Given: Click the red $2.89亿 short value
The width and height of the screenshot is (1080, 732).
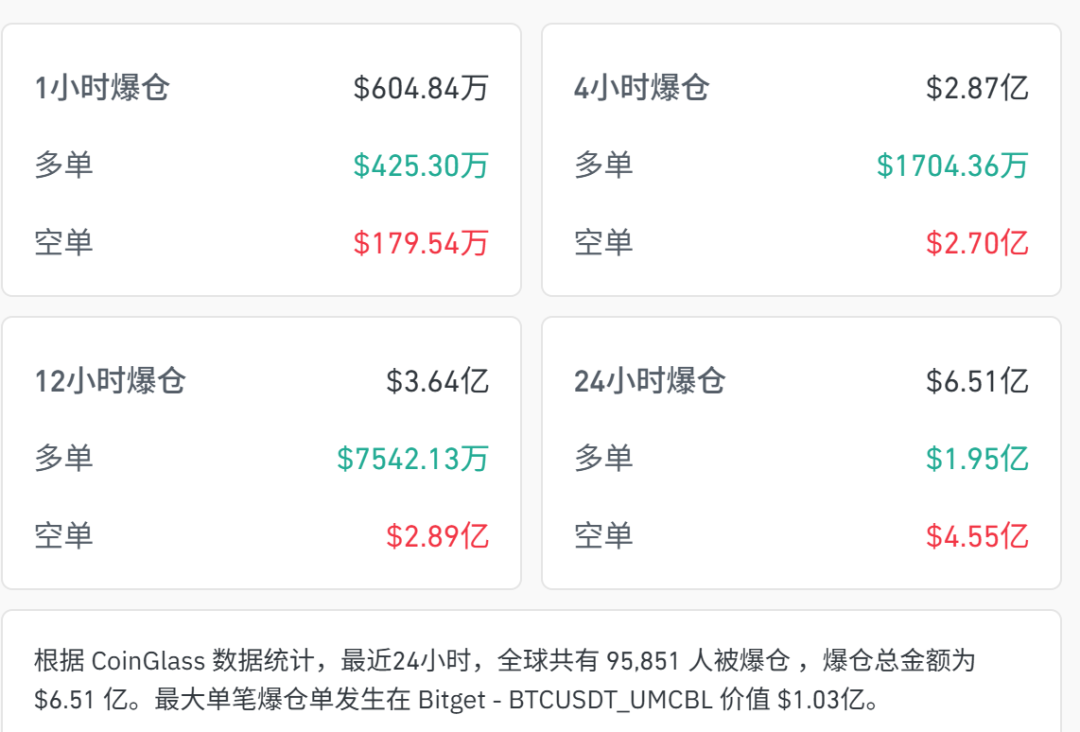Looking at the screenshot, I should pyautogui.click(x=437, y=536).
